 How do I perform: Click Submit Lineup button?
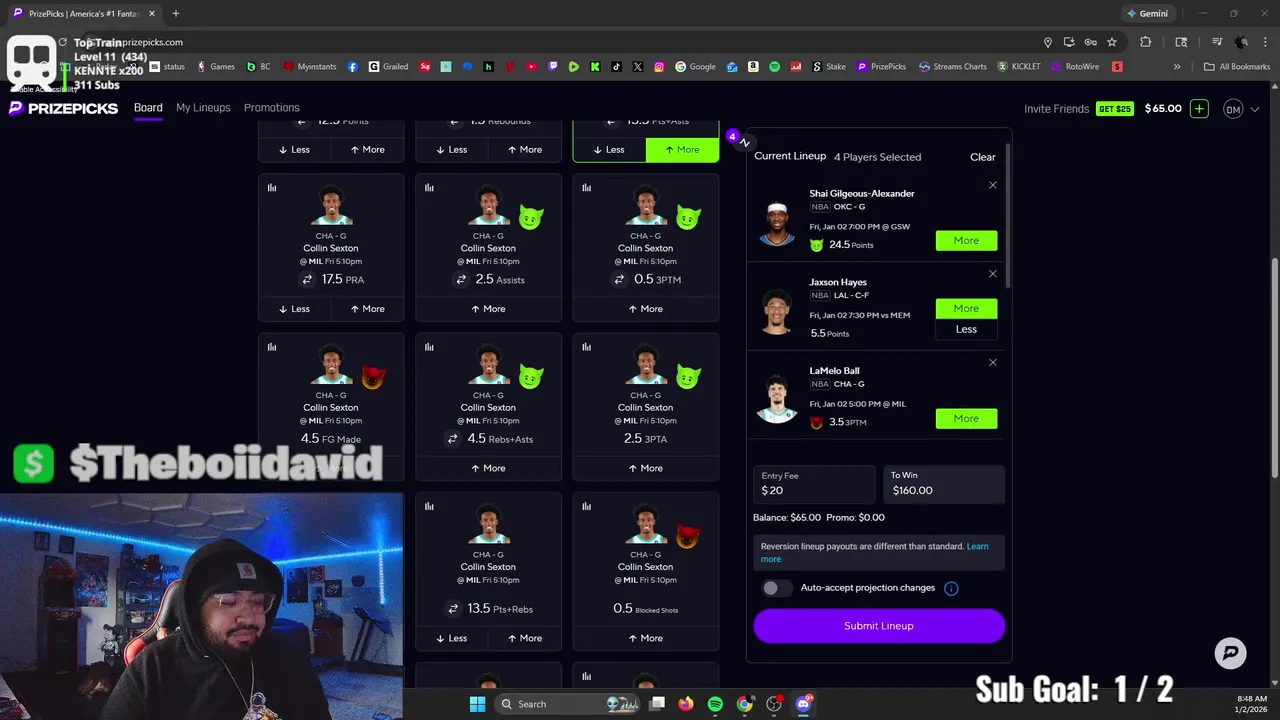pos(879,626)
